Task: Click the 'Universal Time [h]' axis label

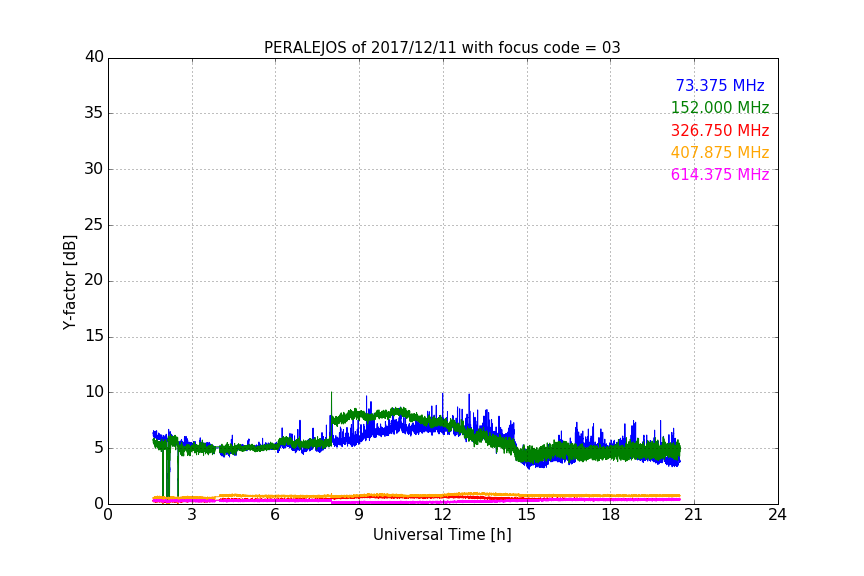Action: point(442,535)
